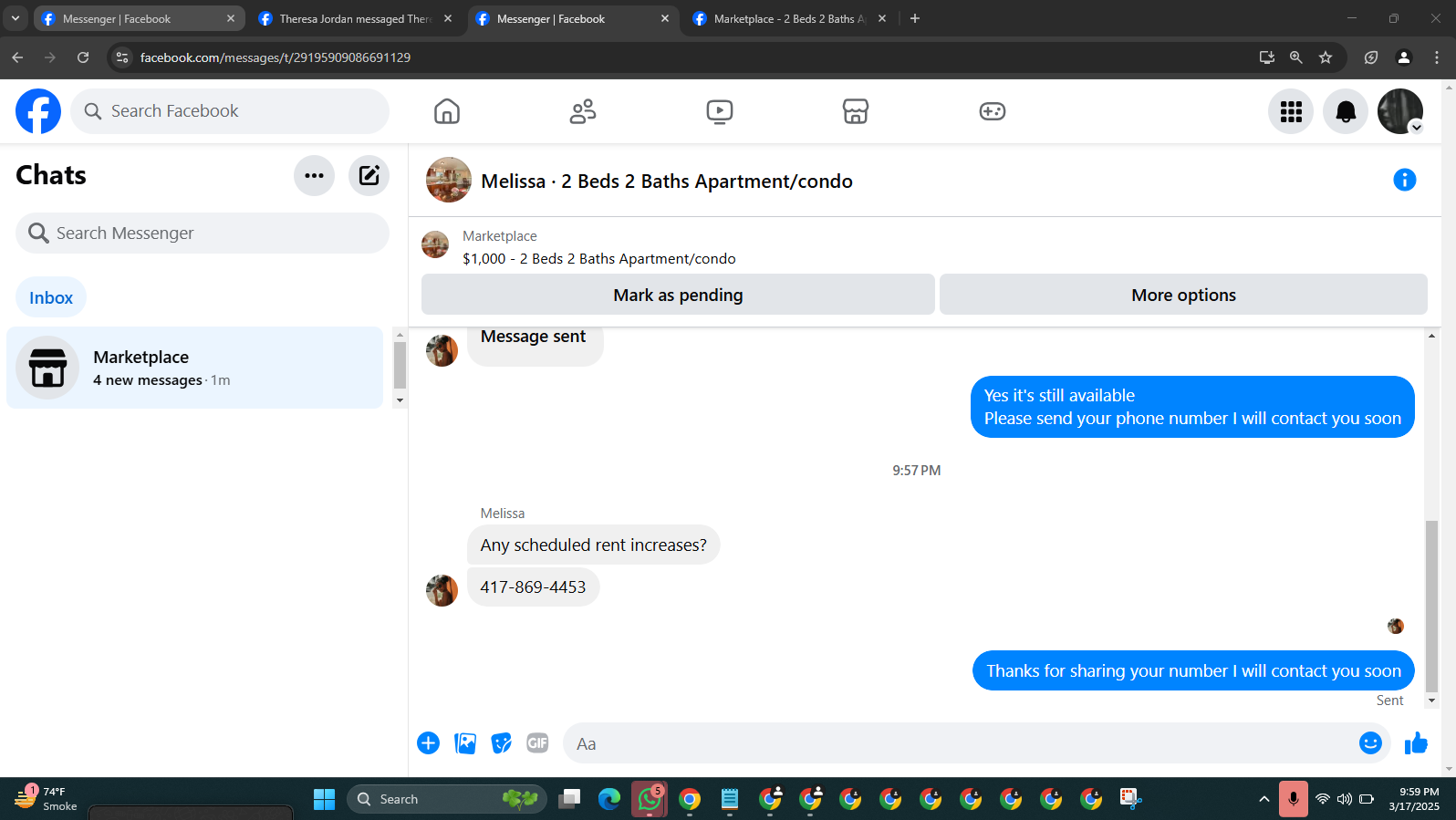Switch to Marketplace - 2 Beds 2 Baths tab
The image size is (1456, 820).
[x=790, y=18]
